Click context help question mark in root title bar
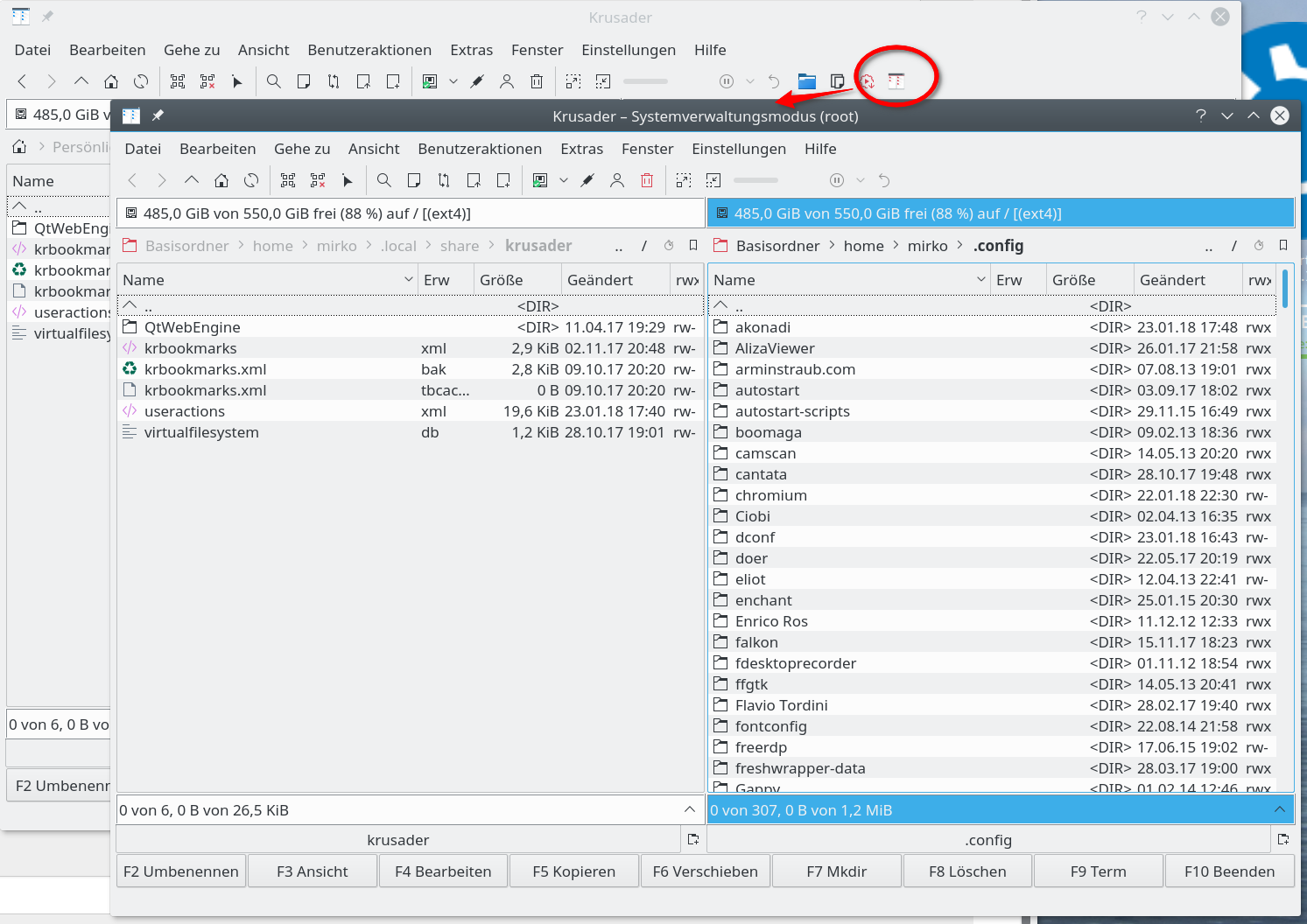Image resolution: width=1307 pixels, height=924 pixels. pos(1201,115)
